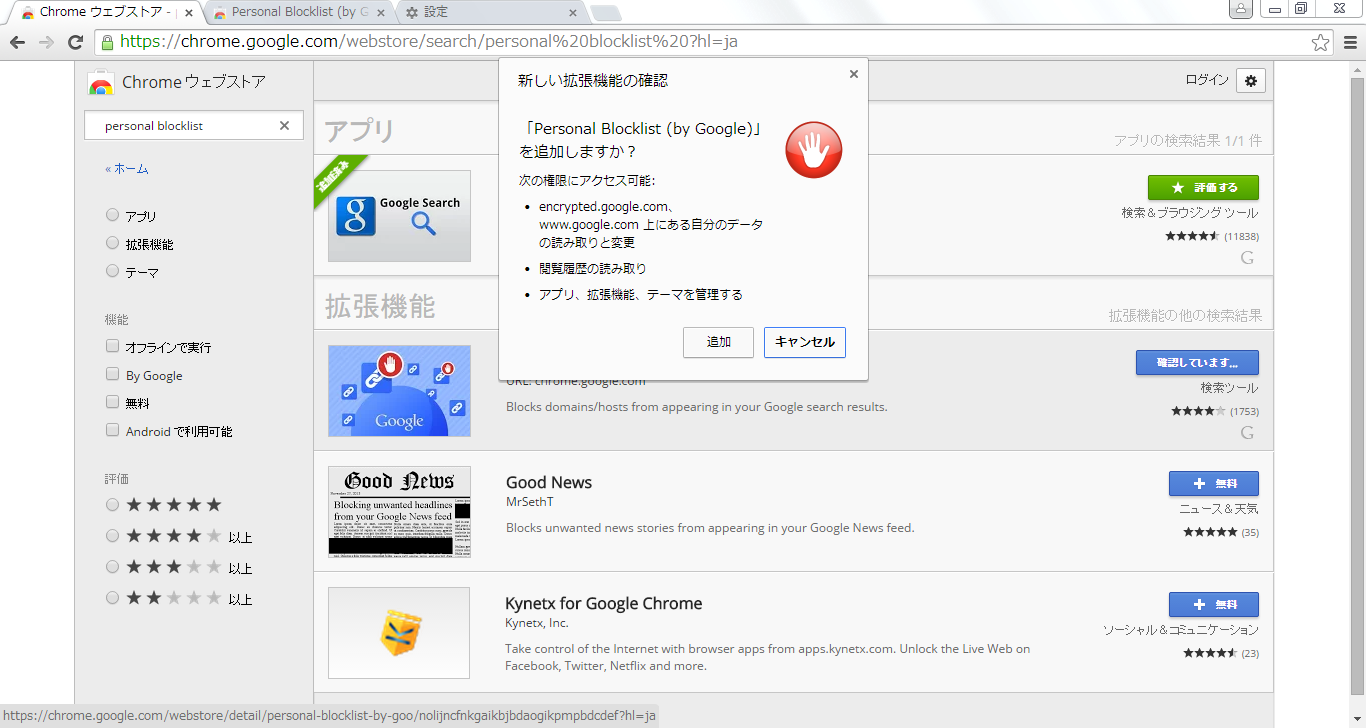Close the 設定 browser tab
The height and width of the screenshot is (728, 1366).
tap(573, 13)
